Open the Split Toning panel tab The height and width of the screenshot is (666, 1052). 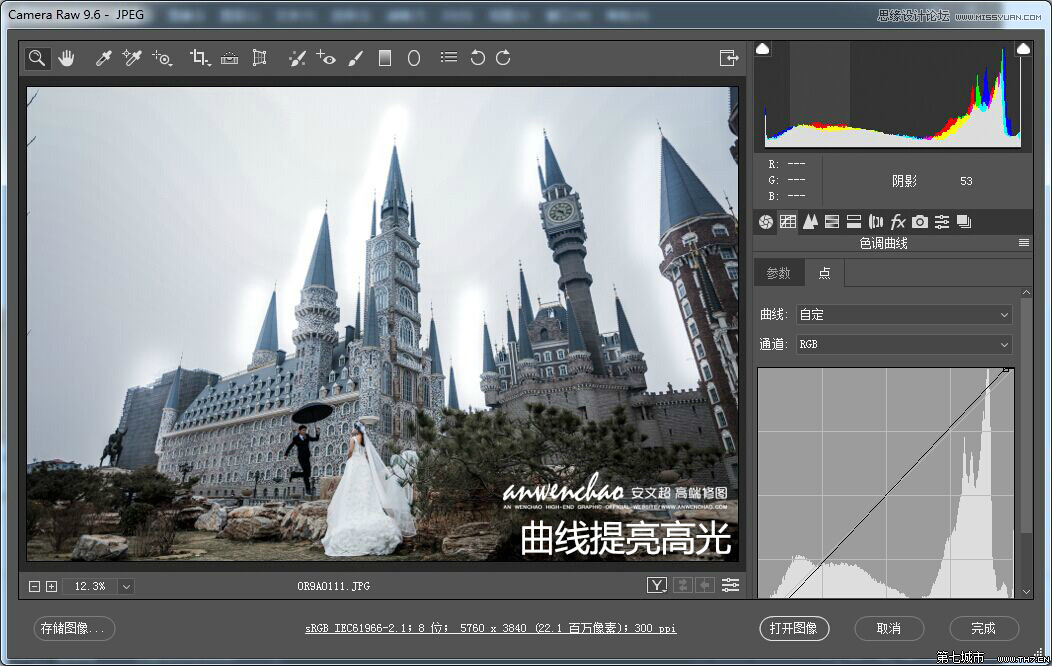click(854, 222)
